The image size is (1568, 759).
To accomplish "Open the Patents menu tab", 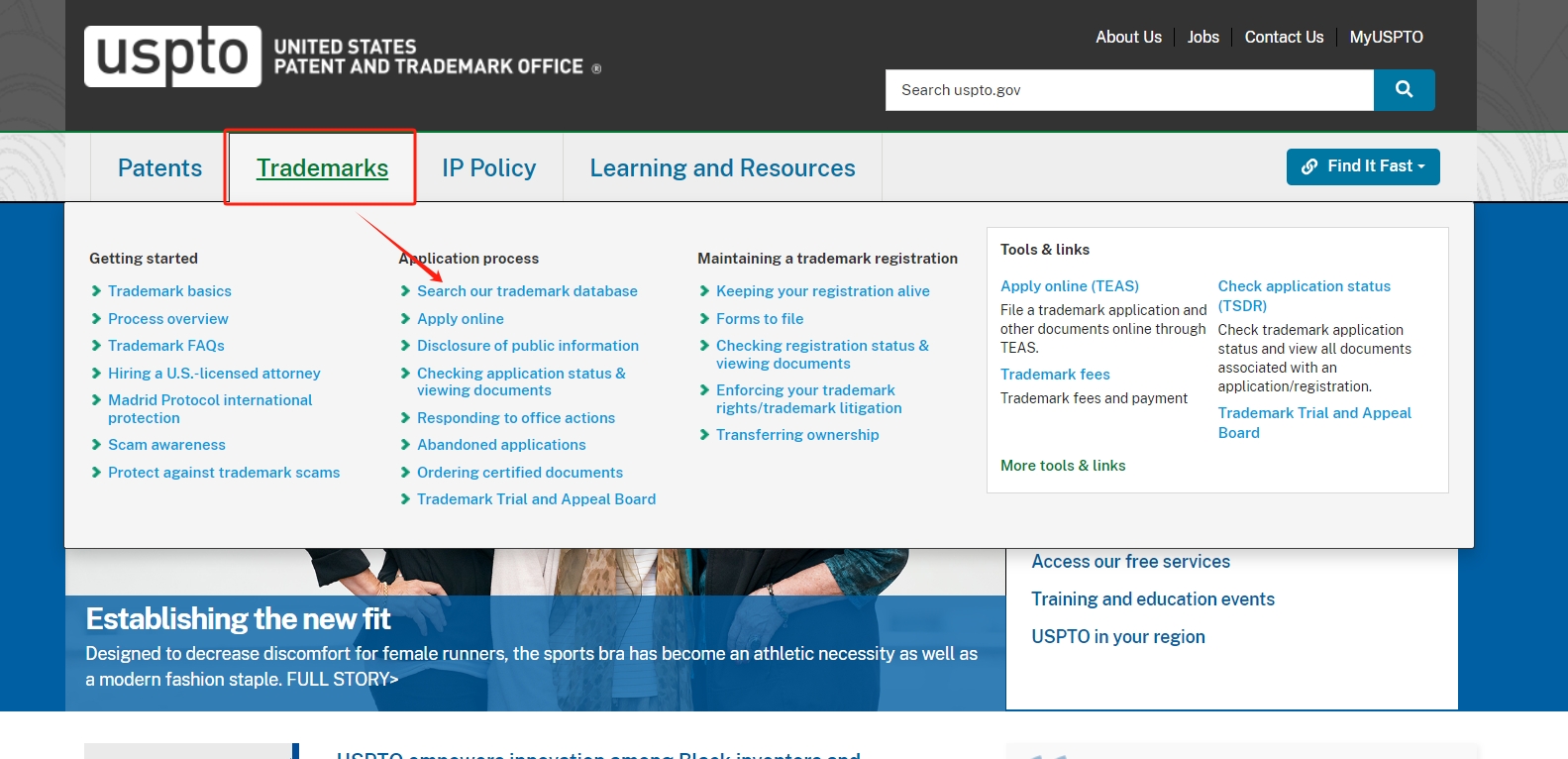I will (159, 168).
